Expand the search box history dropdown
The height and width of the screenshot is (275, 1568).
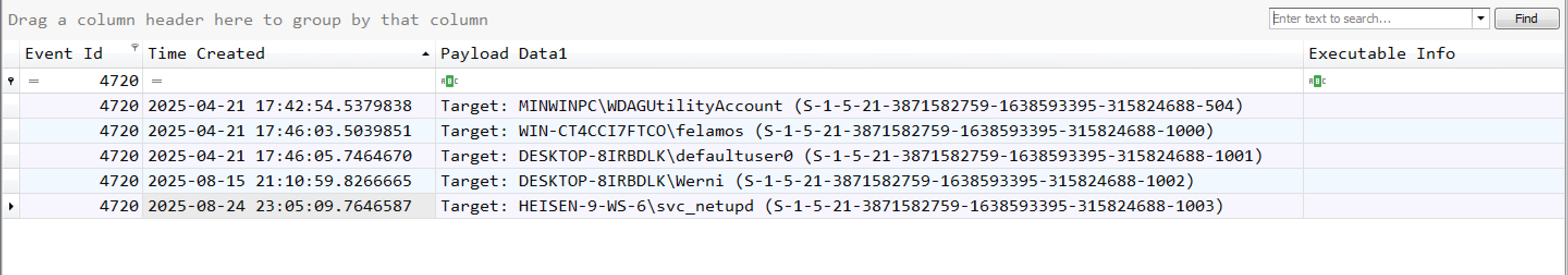[x=1480, y=19]
